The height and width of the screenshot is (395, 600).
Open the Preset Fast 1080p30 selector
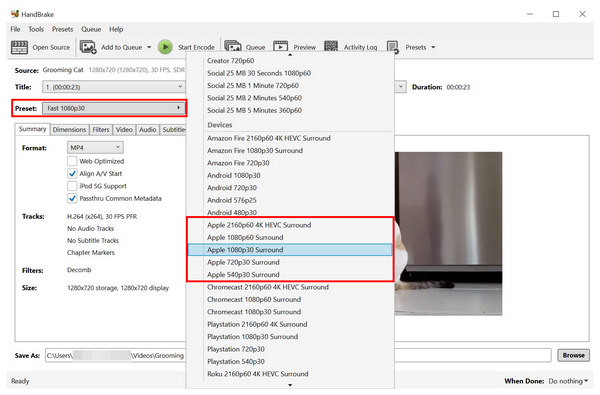[x=113, y=108]
